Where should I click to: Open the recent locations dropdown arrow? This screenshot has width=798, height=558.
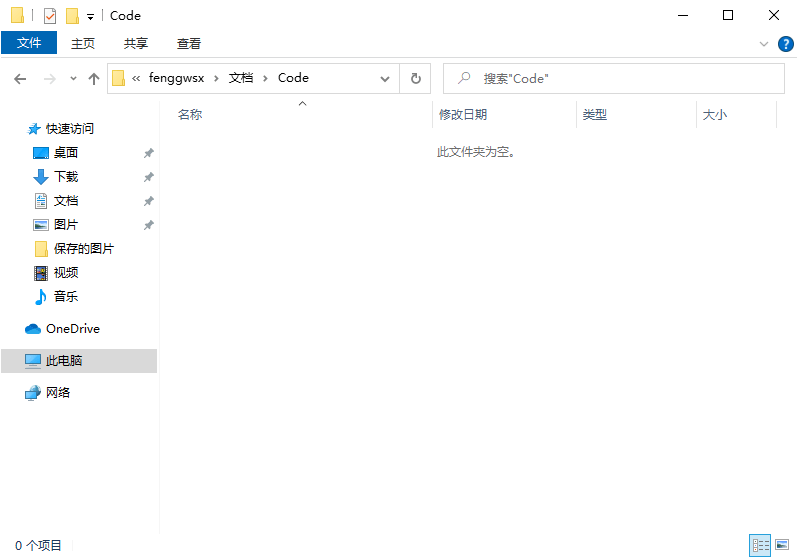coord(73,78)
